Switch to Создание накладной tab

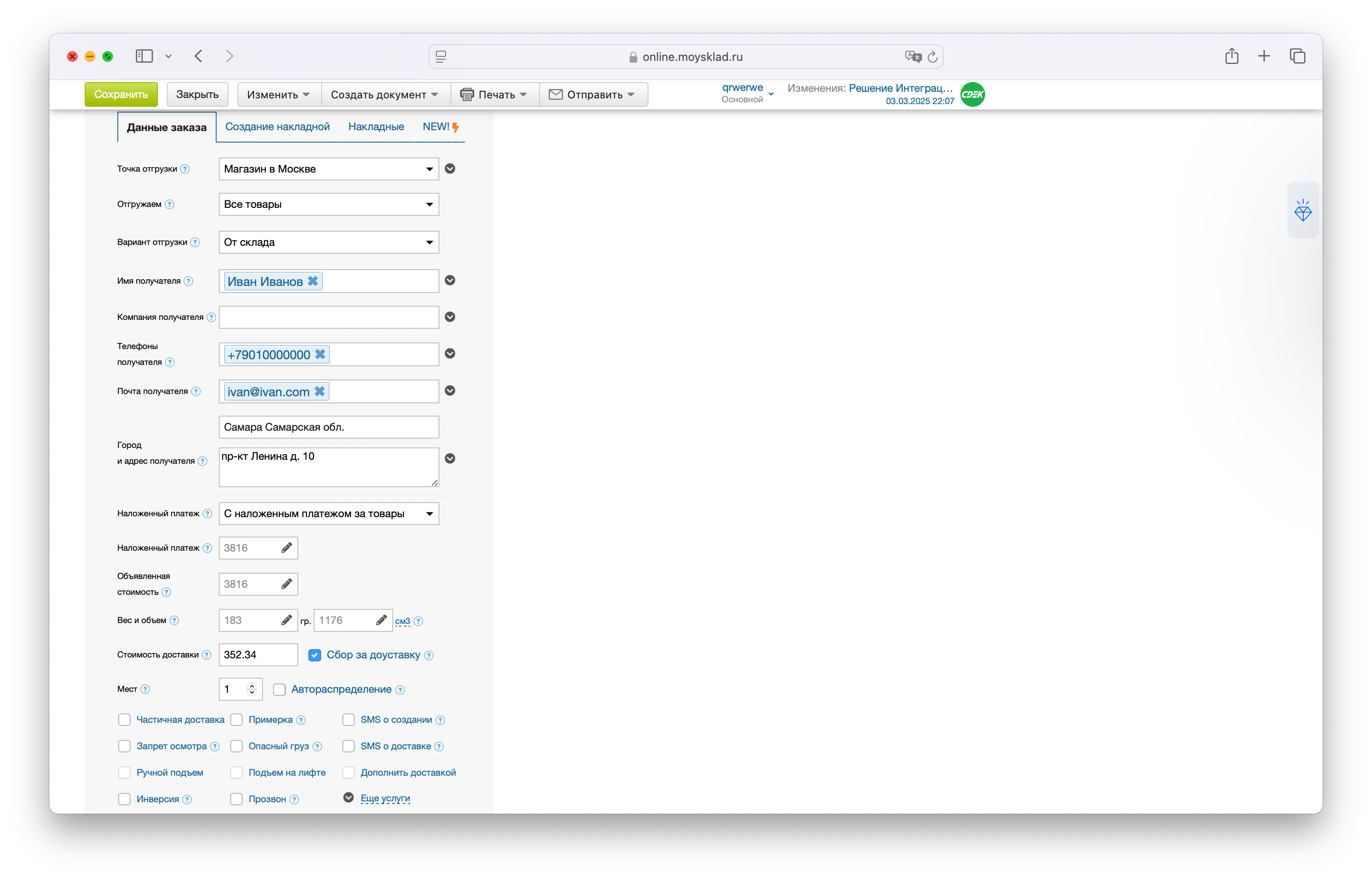[277, 127]
